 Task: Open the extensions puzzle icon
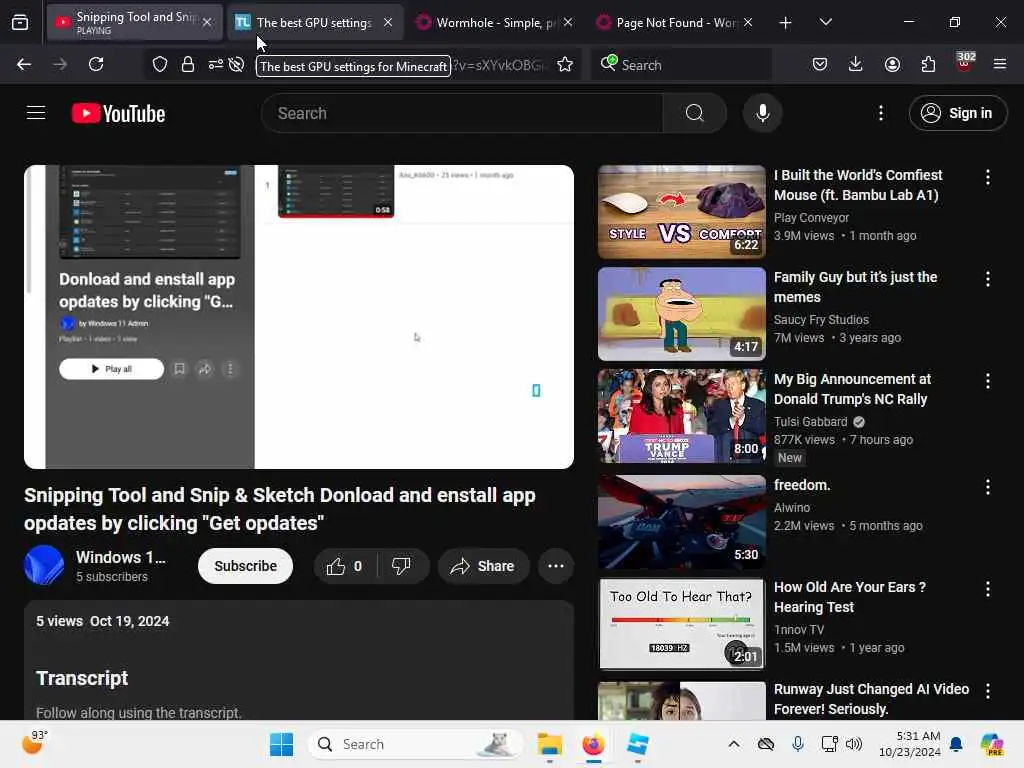click(x=928, y=64)
